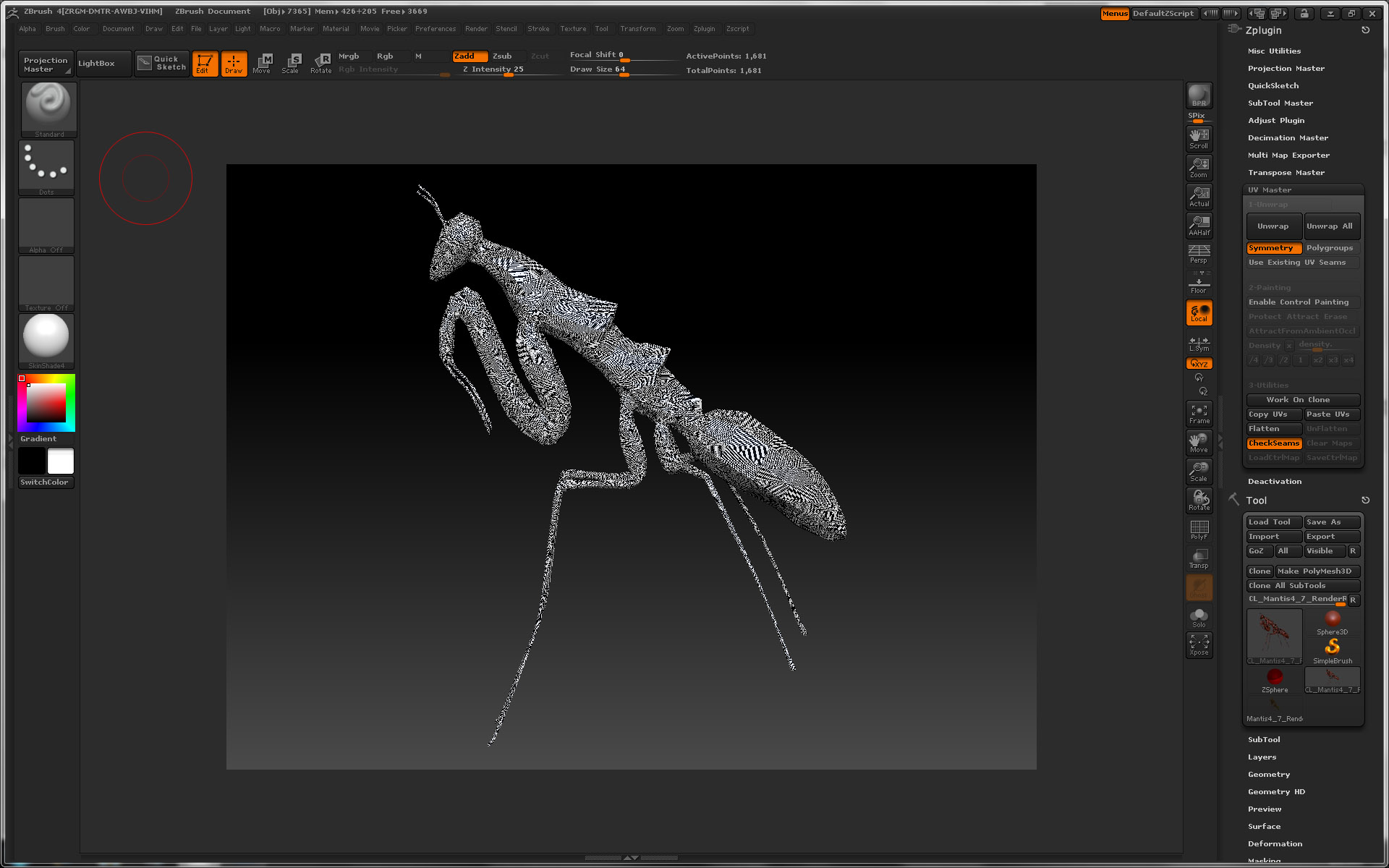Expand the Deformation section
1389x868 pixels.
click(1275, 843)
